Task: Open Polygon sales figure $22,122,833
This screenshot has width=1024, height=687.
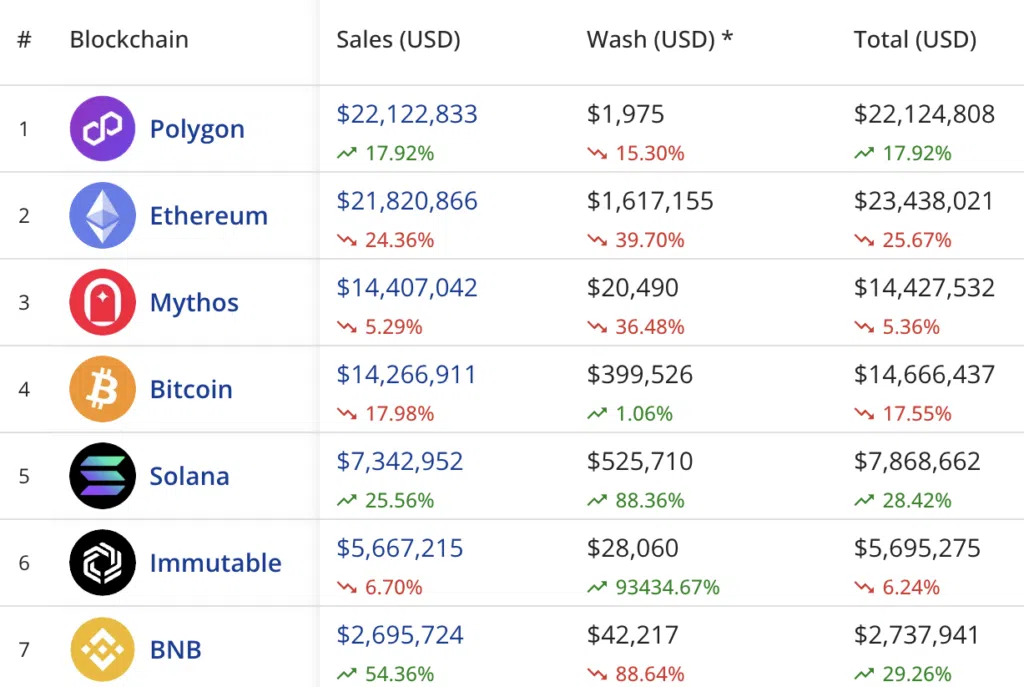Action: click(407, 114)
